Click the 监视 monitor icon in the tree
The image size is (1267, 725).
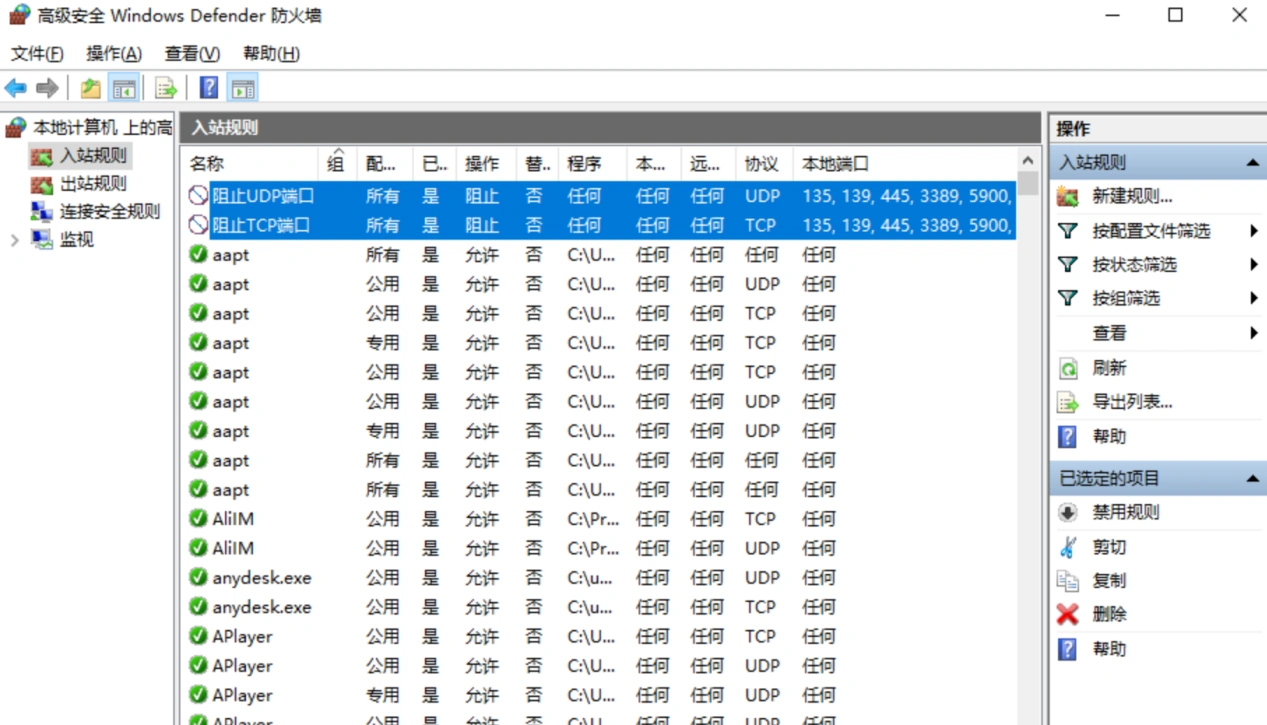(x=41, y=240)
